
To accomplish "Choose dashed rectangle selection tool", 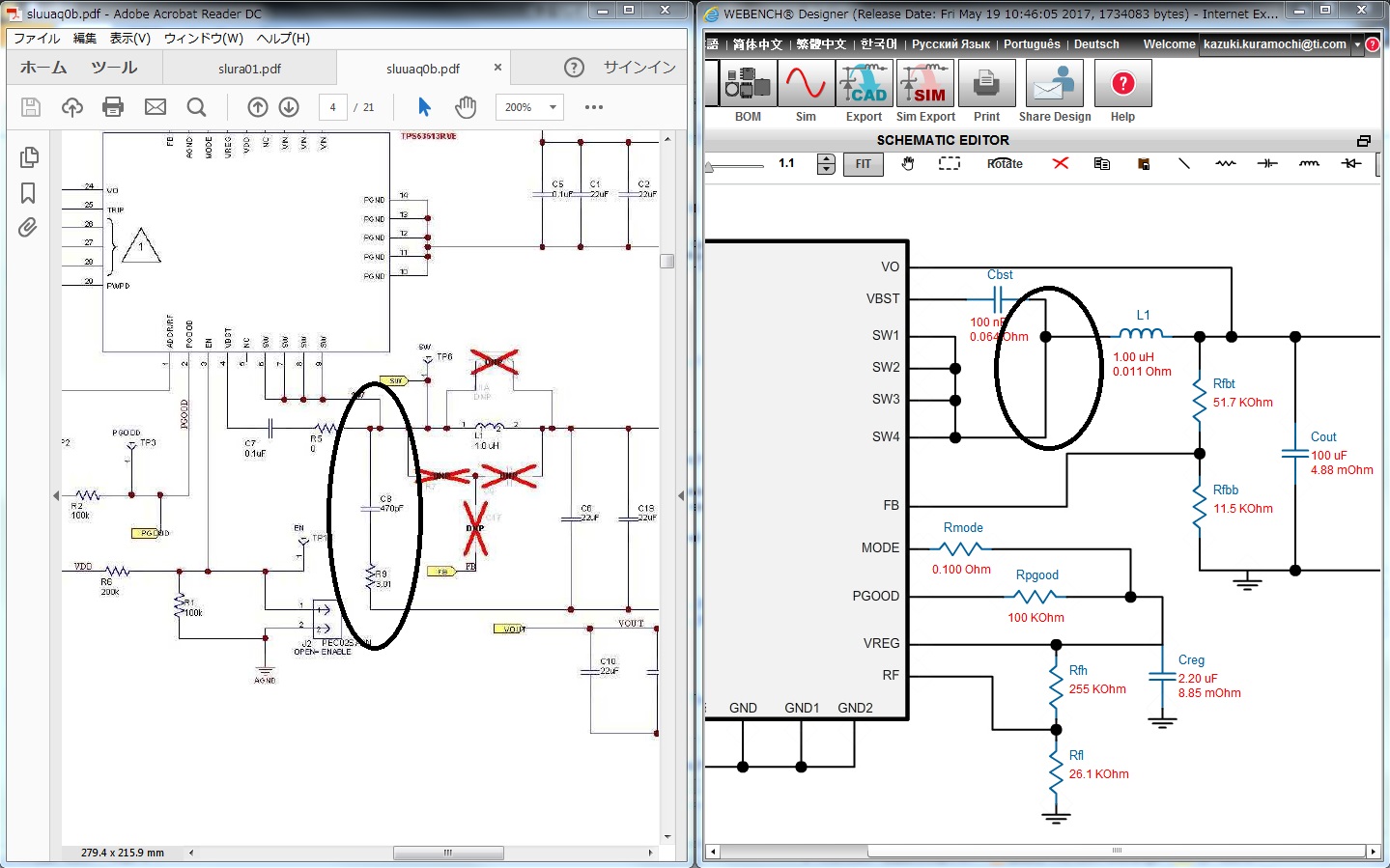I will click(950, 164).
